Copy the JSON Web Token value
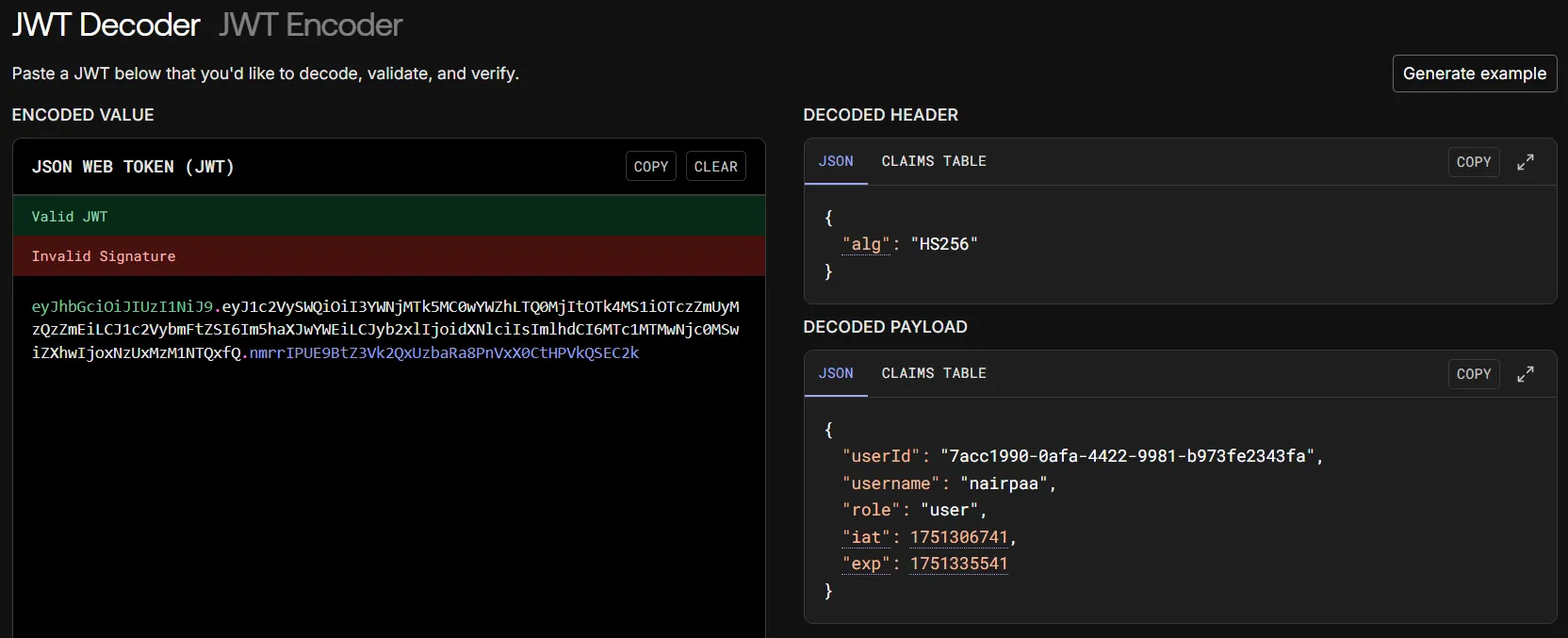Screen dimensions: 1568x638 click(651, 167)
